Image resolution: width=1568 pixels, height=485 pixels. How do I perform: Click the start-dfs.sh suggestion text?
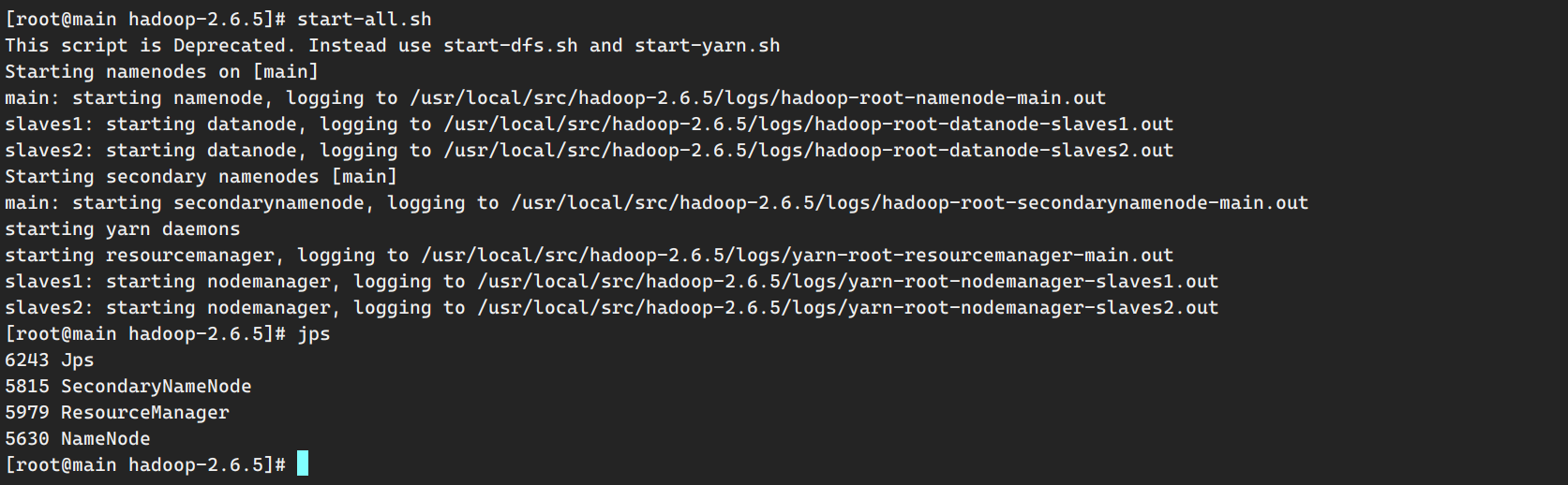point(511,45)
